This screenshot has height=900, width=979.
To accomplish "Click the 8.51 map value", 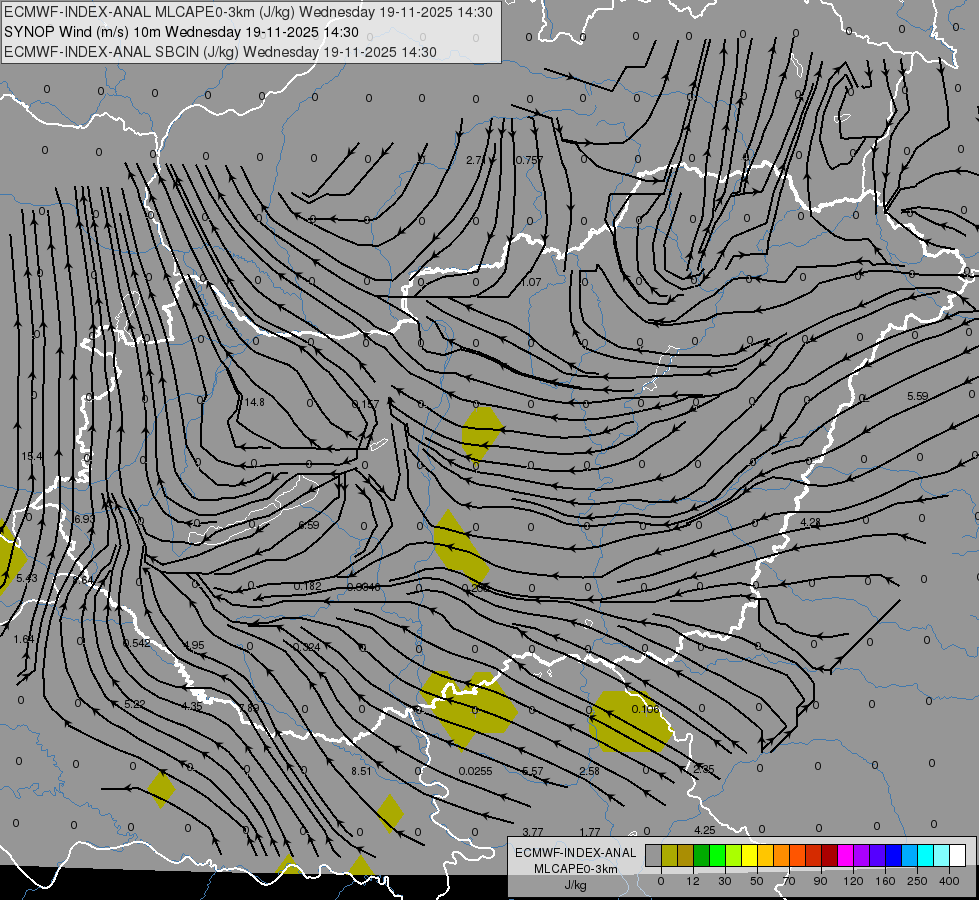I will [361, 771].
